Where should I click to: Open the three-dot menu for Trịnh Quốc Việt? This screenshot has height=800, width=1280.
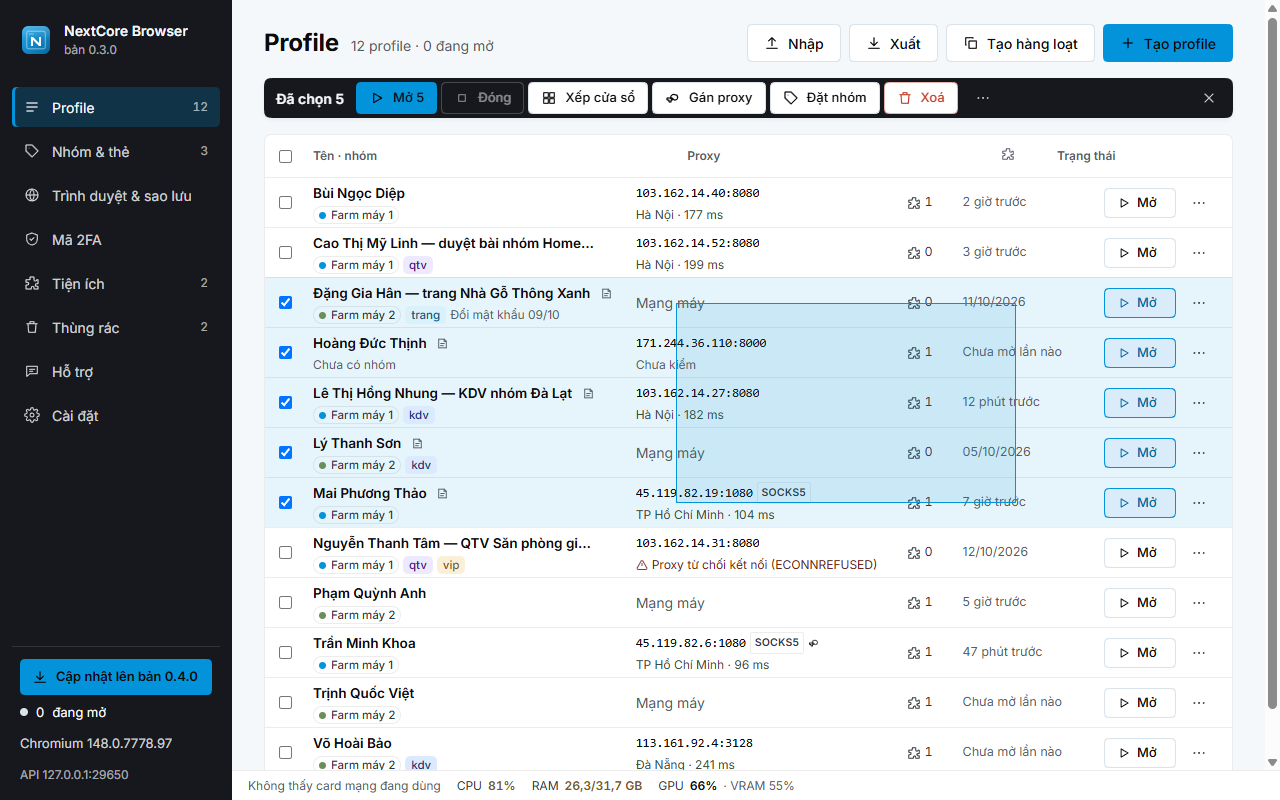coord(1199,702)
